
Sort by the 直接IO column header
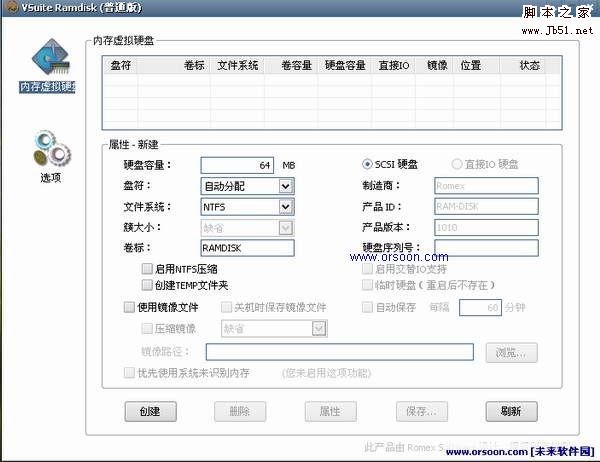point(394,65)
